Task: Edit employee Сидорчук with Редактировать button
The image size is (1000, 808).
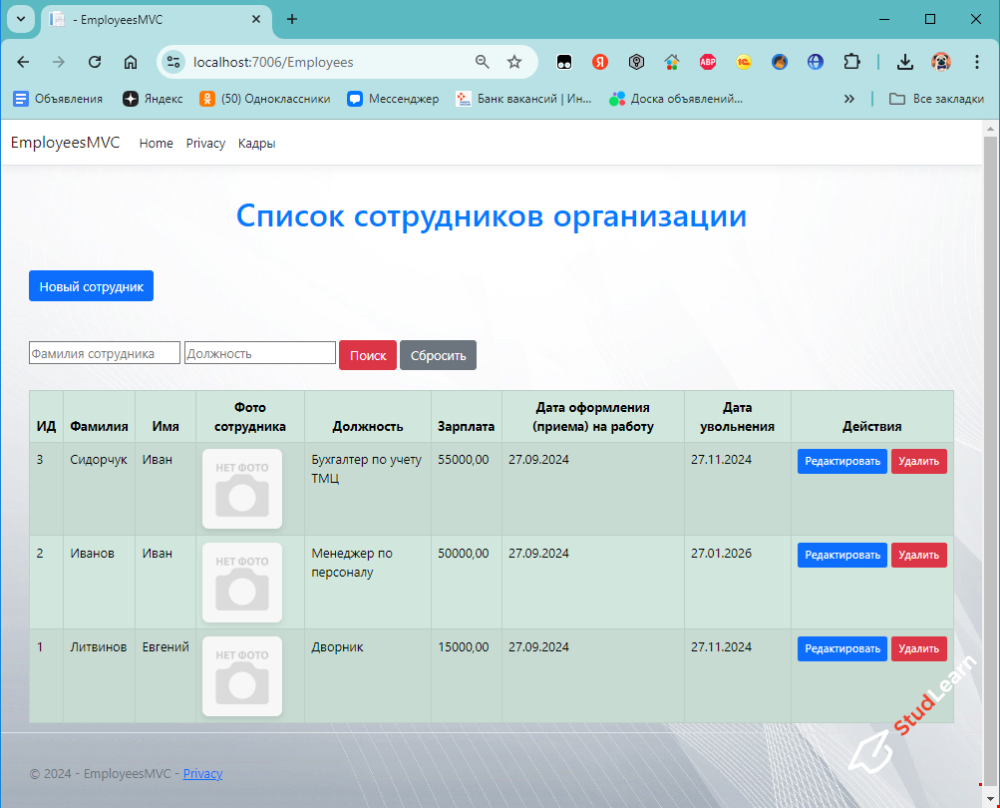Action: point(841,461)
